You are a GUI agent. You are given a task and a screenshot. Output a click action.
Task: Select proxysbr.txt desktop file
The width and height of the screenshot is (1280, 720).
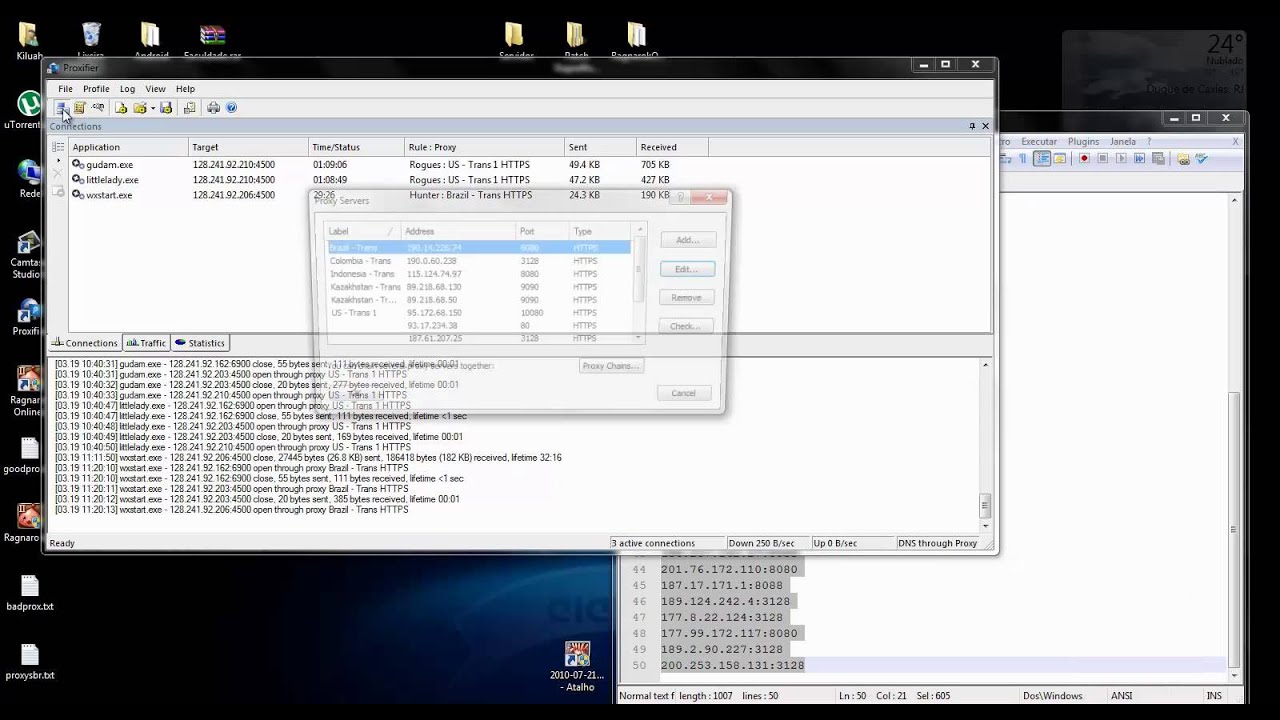pos(30,661)
